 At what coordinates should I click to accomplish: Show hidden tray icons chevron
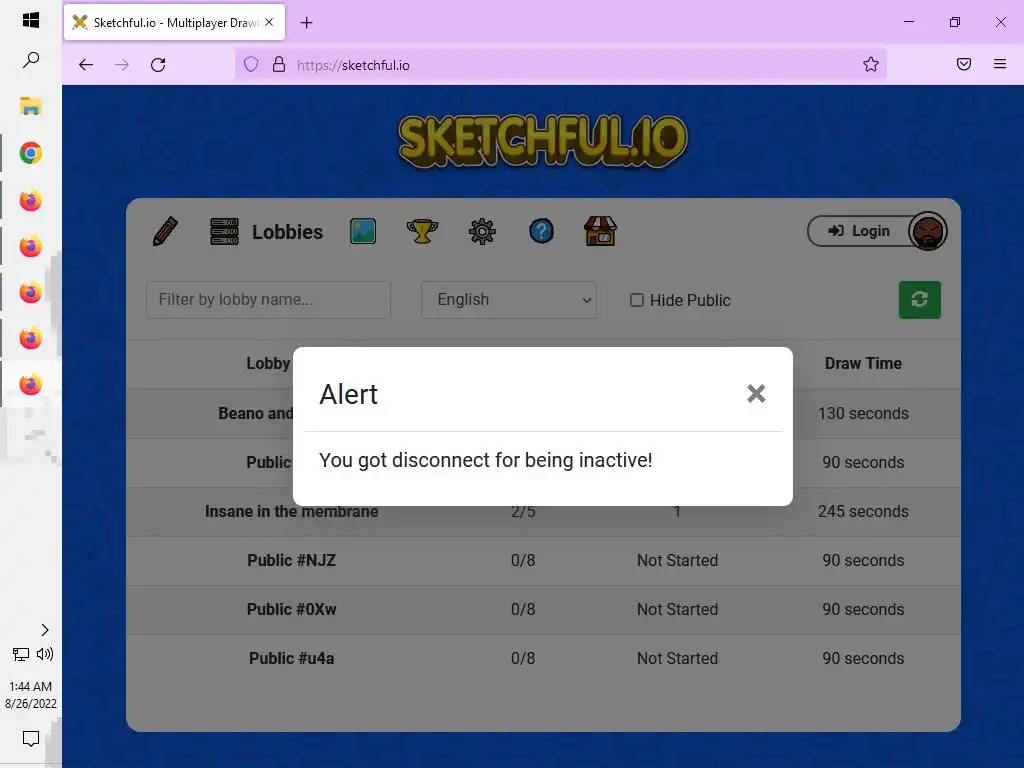(x=44, y=630)
